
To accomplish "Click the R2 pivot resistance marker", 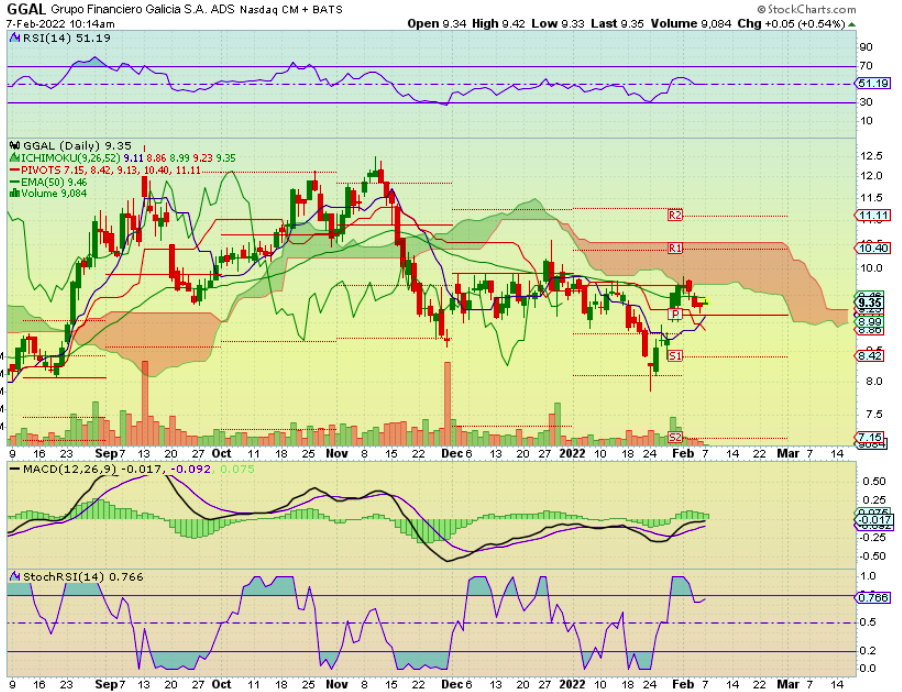I will [675, 215].
